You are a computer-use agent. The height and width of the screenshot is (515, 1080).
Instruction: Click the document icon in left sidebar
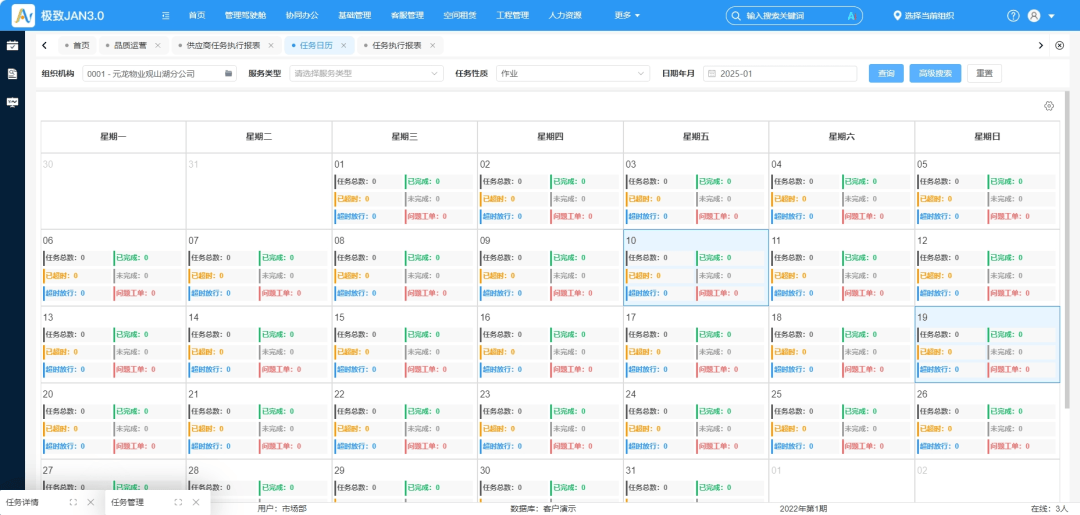click(12, 74)
